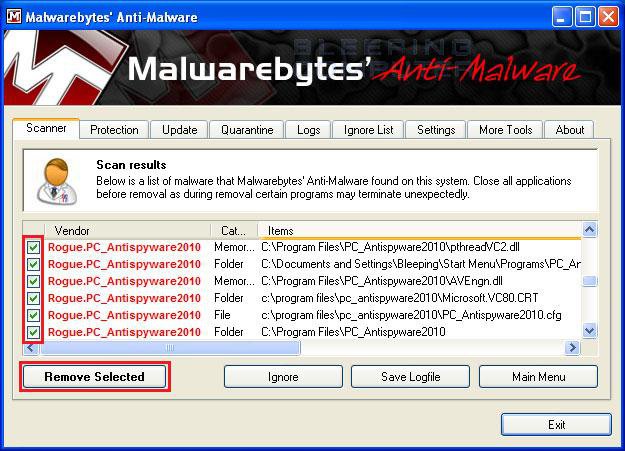Select the C:\Program Files\PC_Antispyware2010 folder path

[x=353, y=332]
